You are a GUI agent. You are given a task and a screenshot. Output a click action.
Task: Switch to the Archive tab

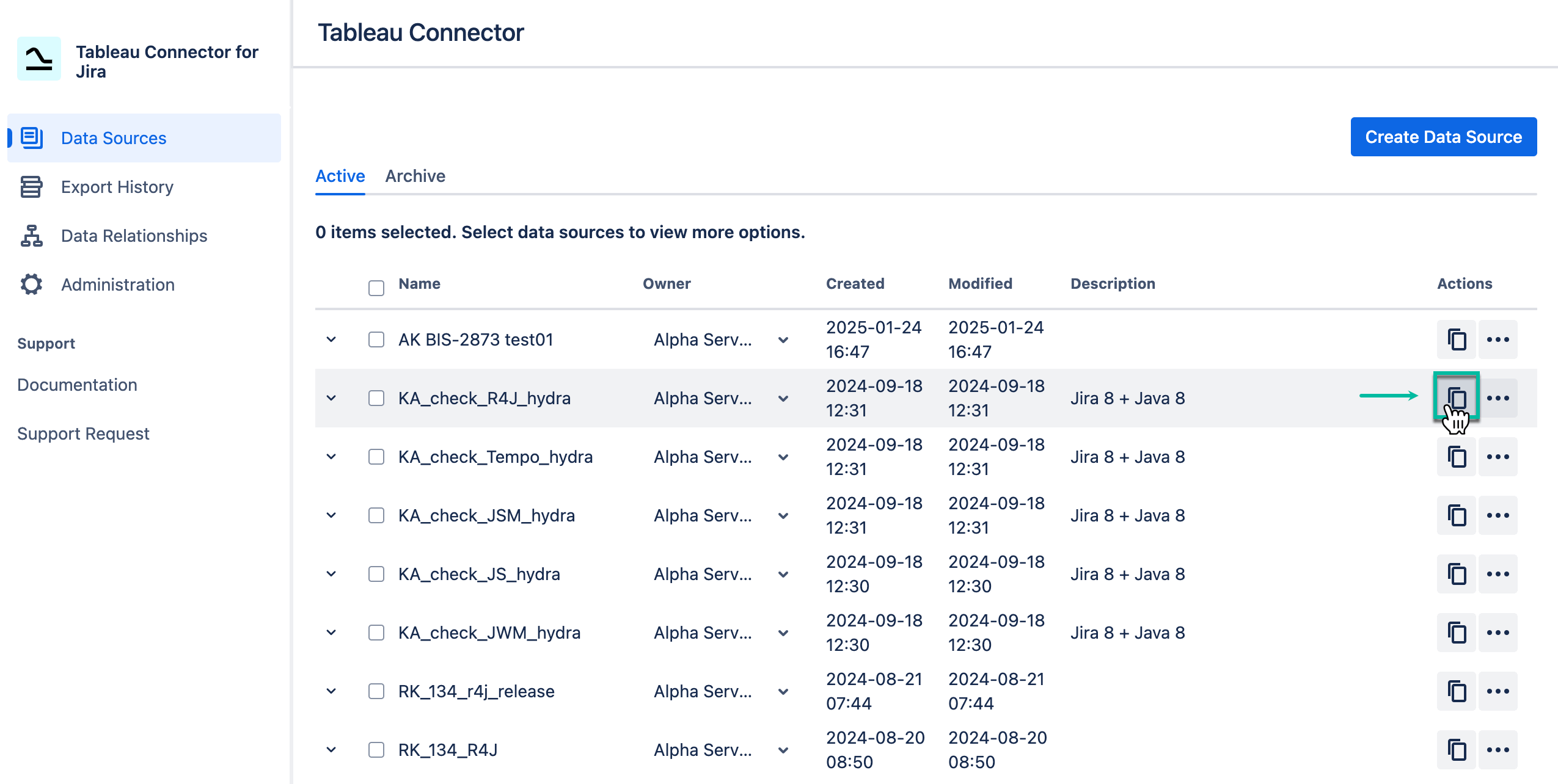415,176
